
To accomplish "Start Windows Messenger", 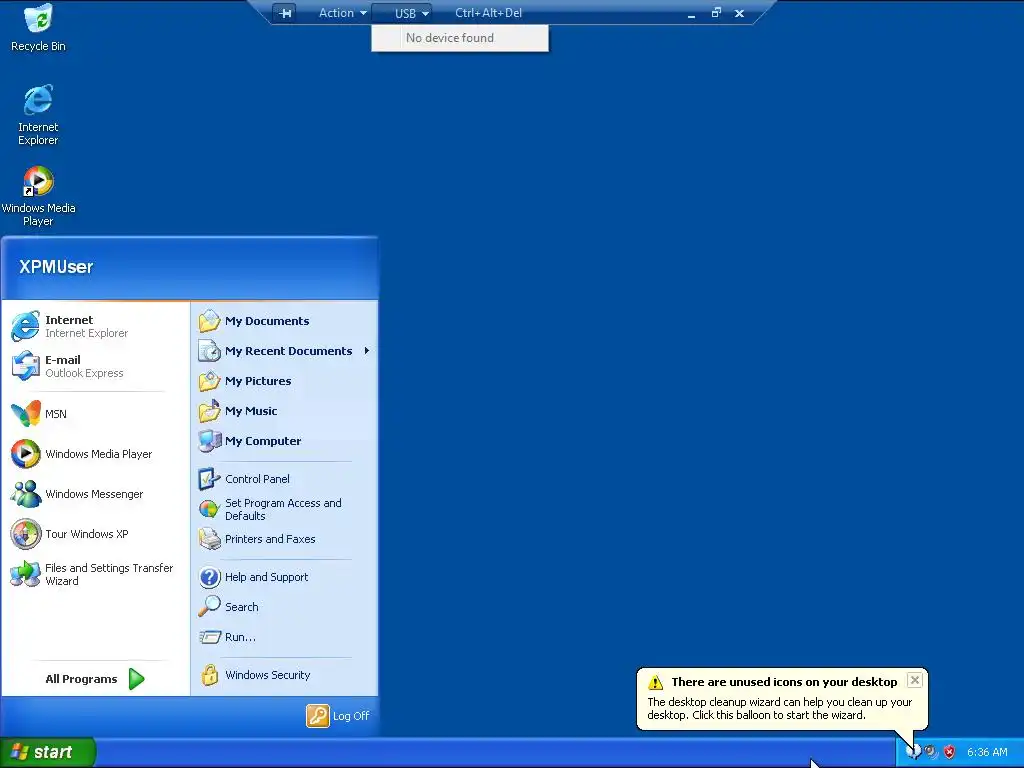I will point(95,494).
